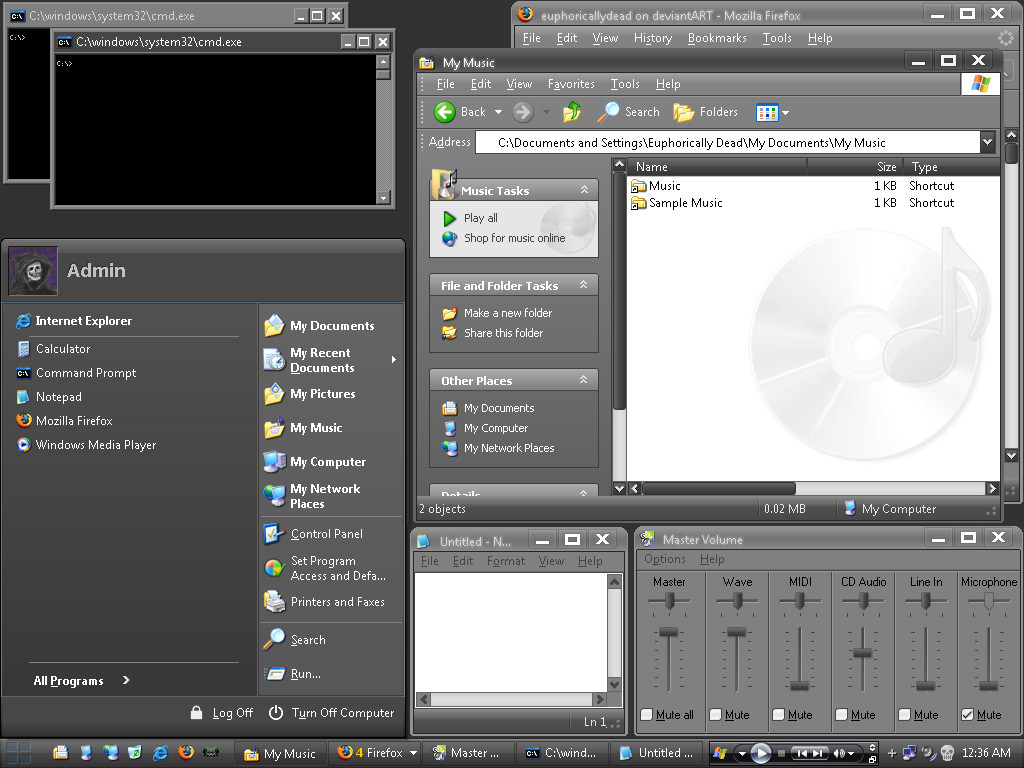Open My Computer in the Start menu
1024x768 pixels.
(315, 462)
